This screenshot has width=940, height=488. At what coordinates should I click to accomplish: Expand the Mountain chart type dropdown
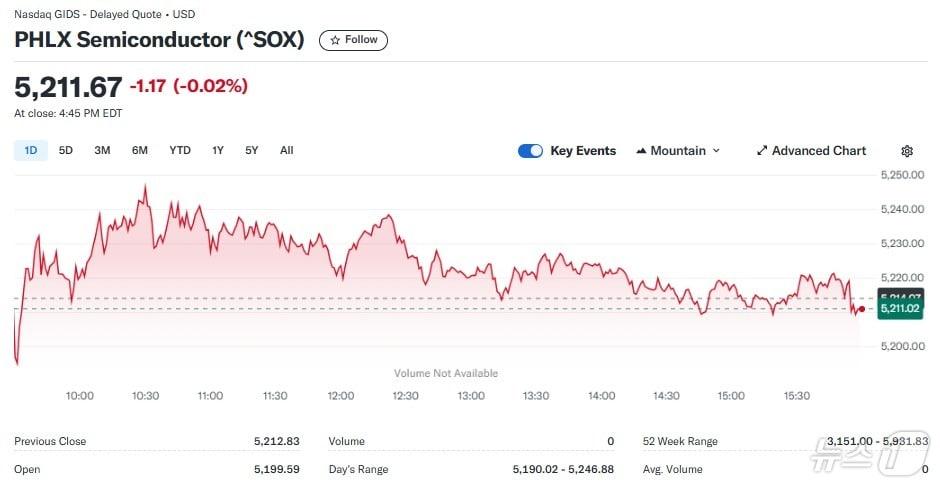tap(678, 151)
